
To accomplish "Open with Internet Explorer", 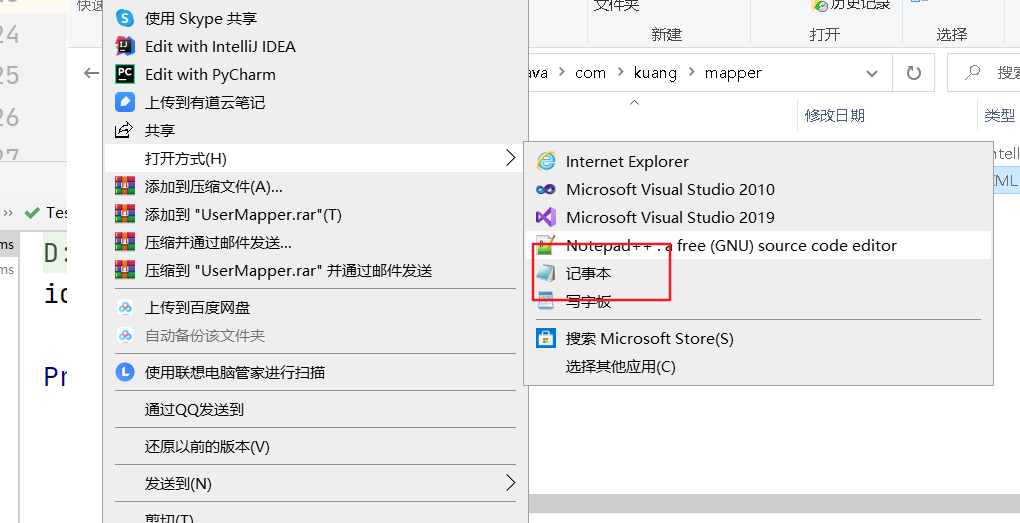I will tap(758, 161).
